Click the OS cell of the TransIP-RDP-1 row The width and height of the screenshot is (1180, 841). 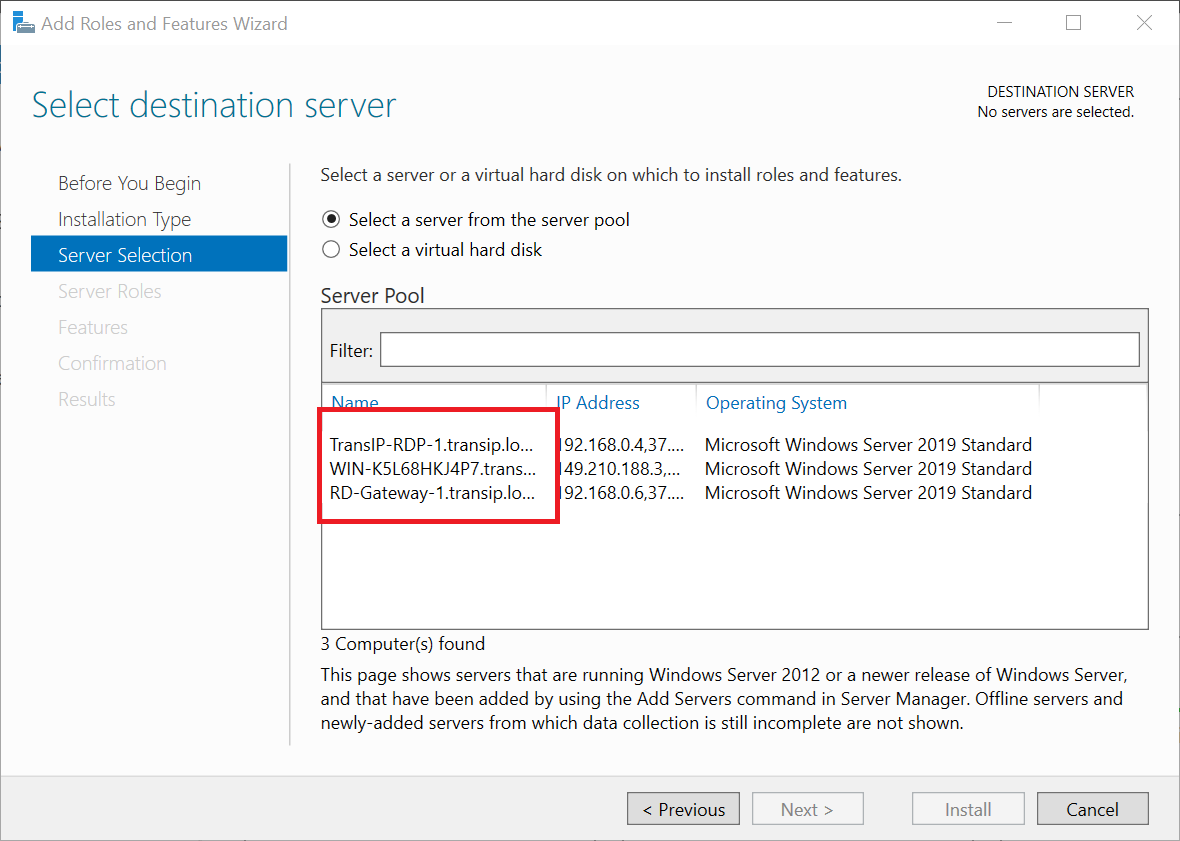coord(868,445)
